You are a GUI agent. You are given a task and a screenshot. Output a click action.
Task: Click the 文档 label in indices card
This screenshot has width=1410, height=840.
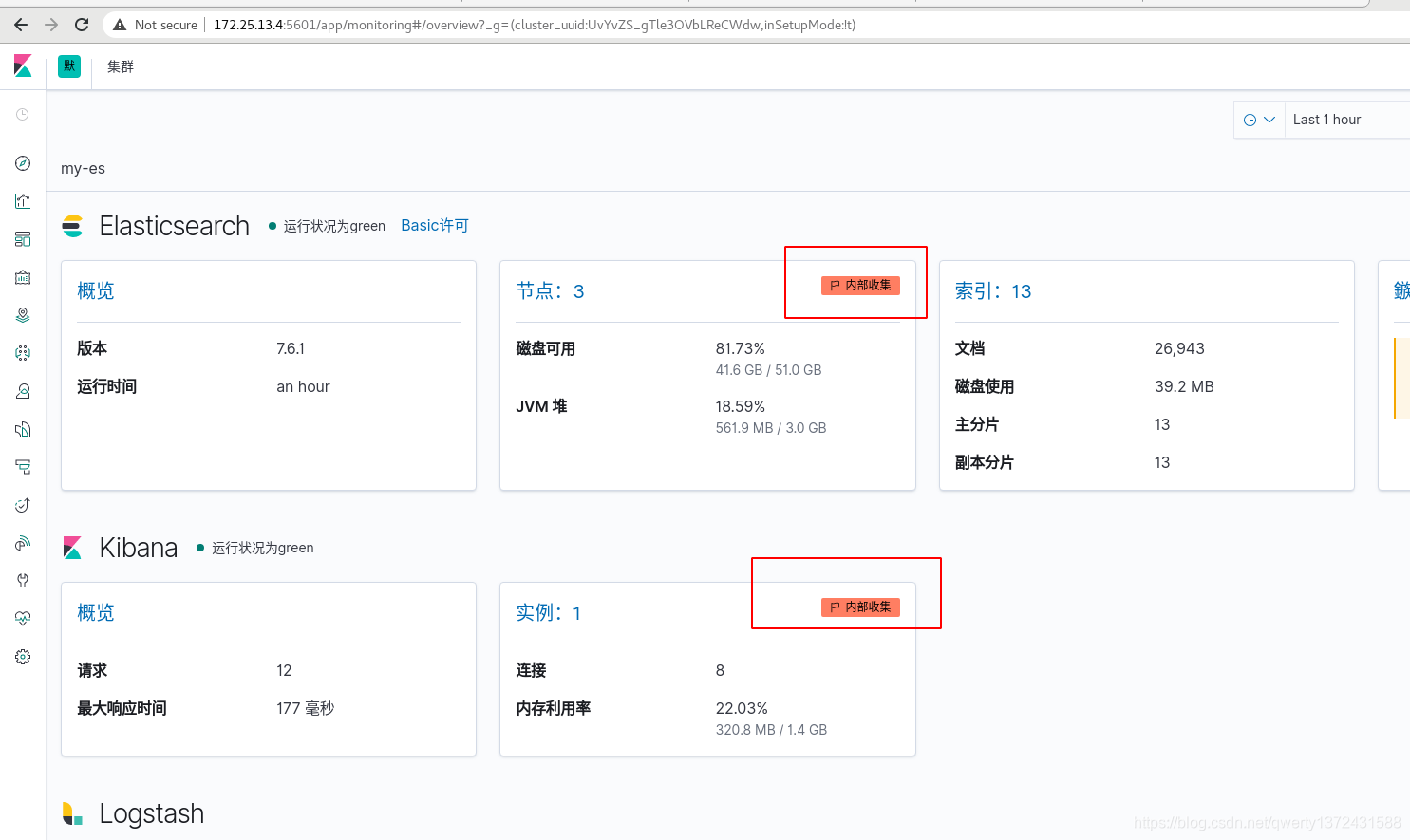pos(969,348)
